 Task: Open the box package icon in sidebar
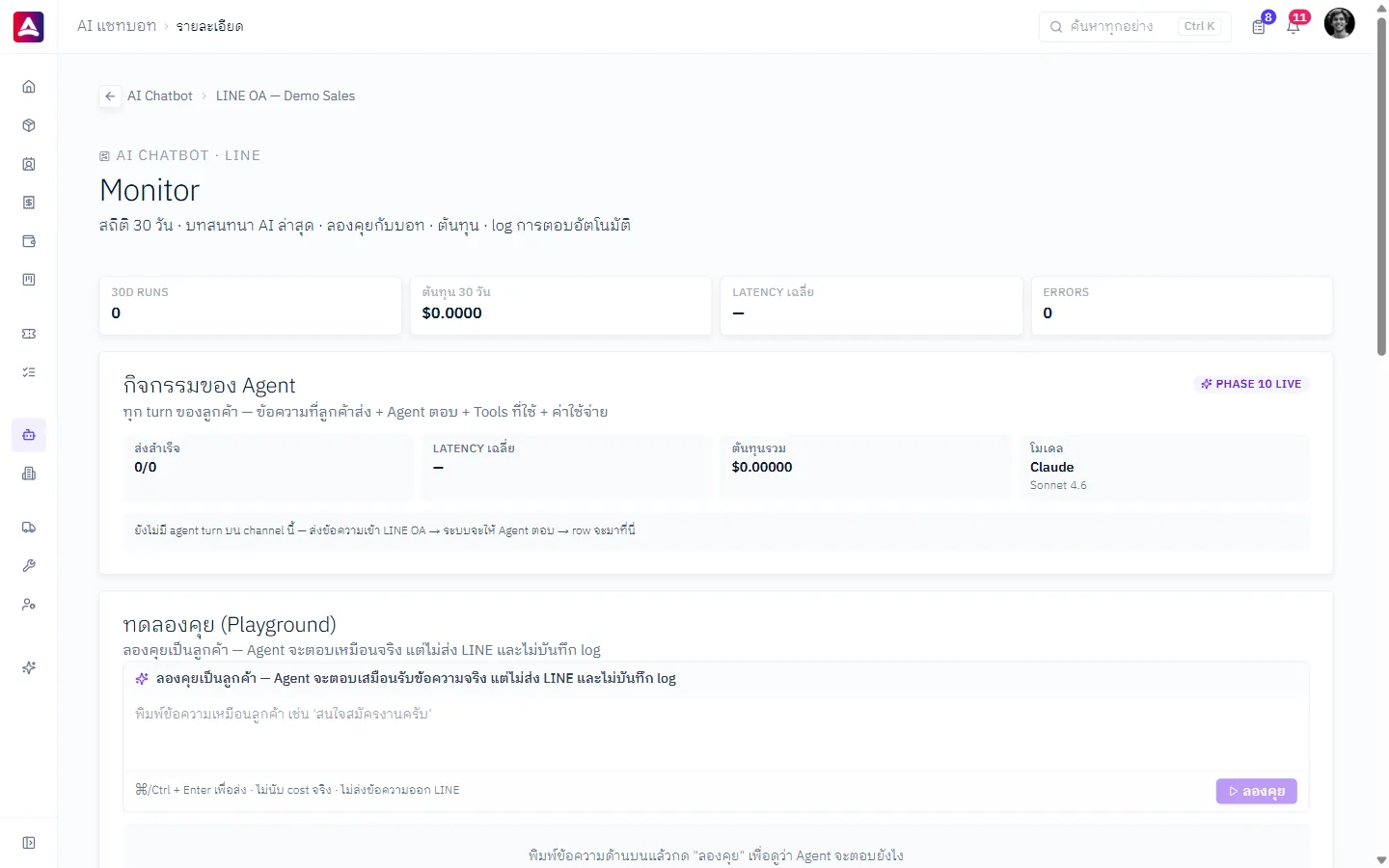[29, 125]
